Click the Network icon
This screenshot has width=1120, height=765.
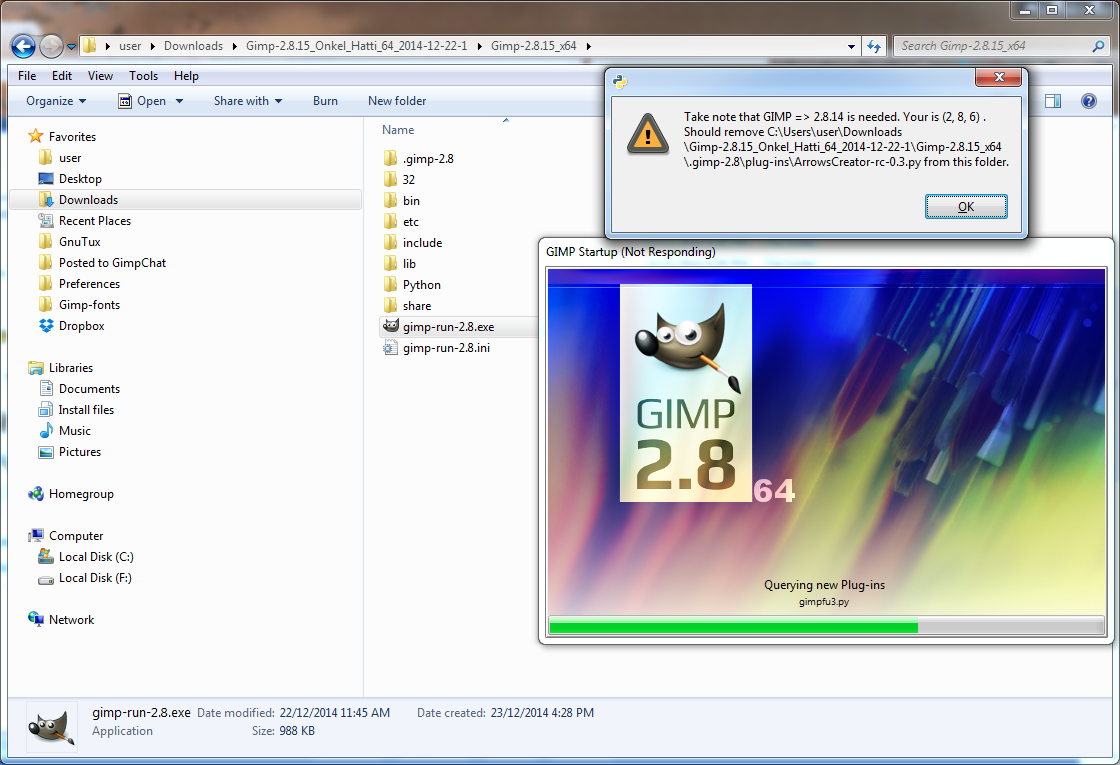36,619
